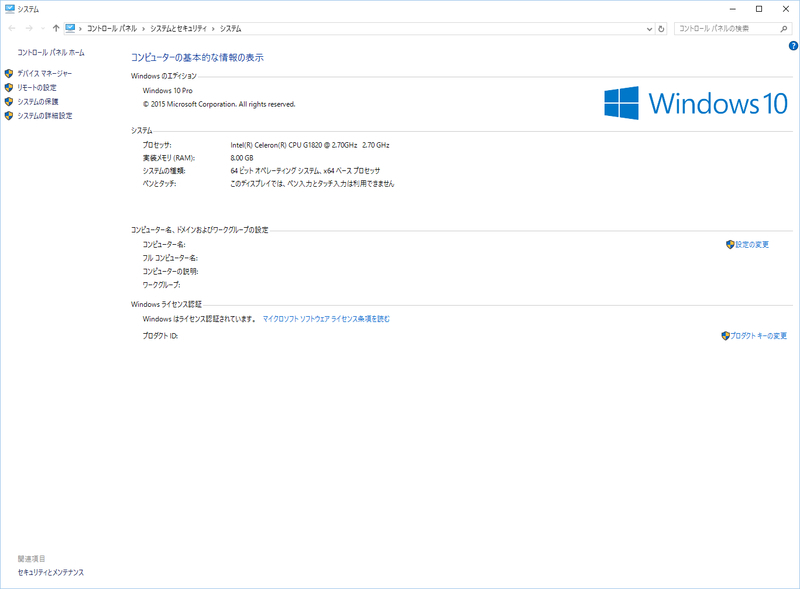The image size is (800, 589).
Task: Click system icon in title bar
Action: tap(9, 9)
